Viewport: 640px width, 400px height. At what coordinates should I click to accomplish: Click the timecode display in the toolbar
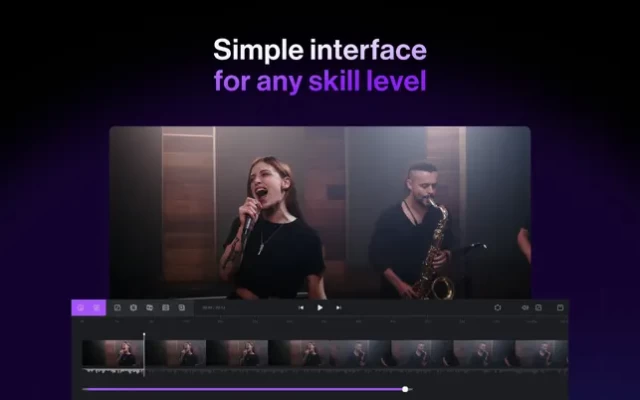coord(213,308)
